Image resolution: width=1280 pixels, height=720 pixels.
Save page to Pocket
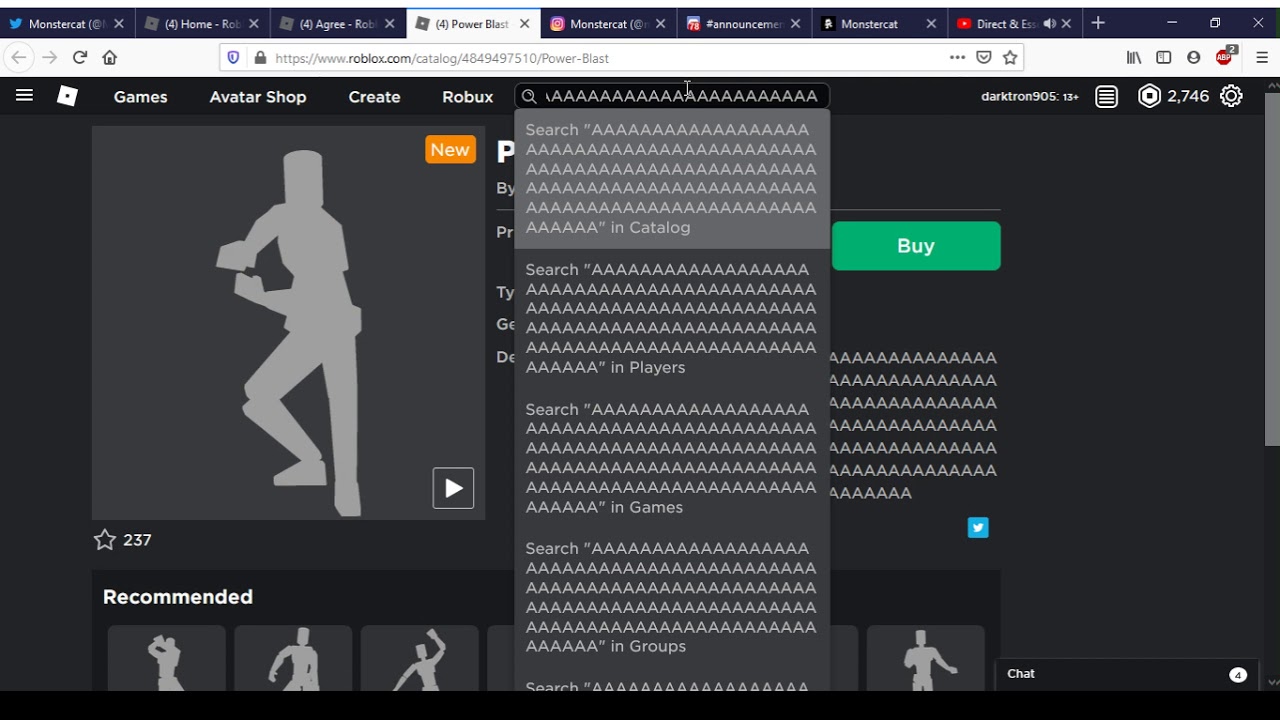[984, 58]
